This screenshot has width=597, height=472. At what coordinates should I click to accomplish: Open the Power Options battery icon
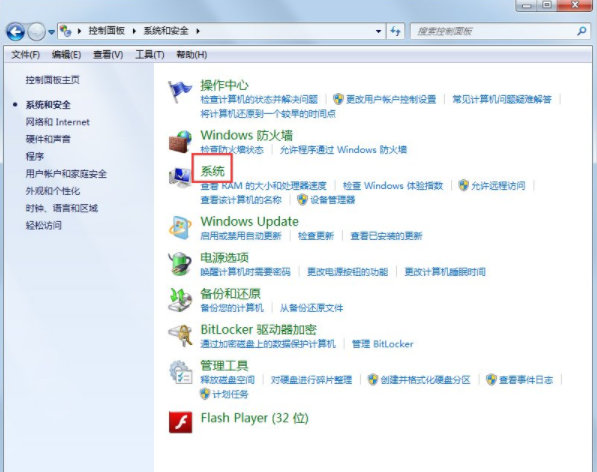pyautogui.click(x=180, y=263)
